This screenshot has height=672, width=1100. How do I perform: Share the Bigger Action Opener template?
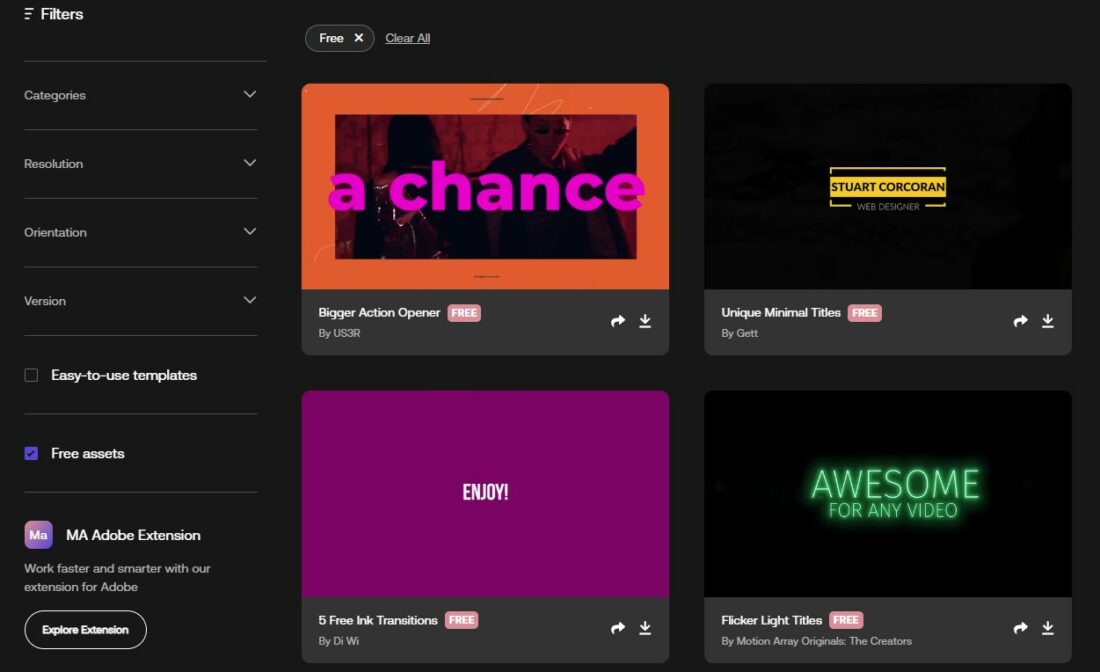coord(618,321)
